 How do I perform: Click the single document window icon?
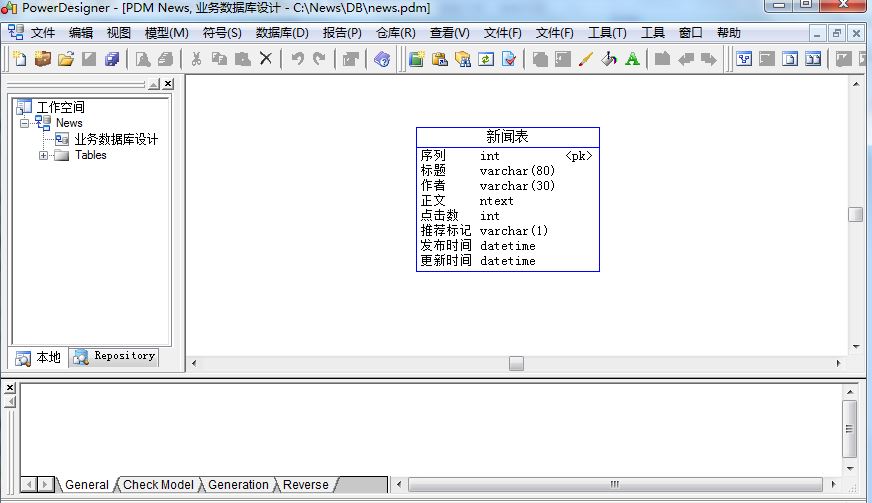coord(790,58)
